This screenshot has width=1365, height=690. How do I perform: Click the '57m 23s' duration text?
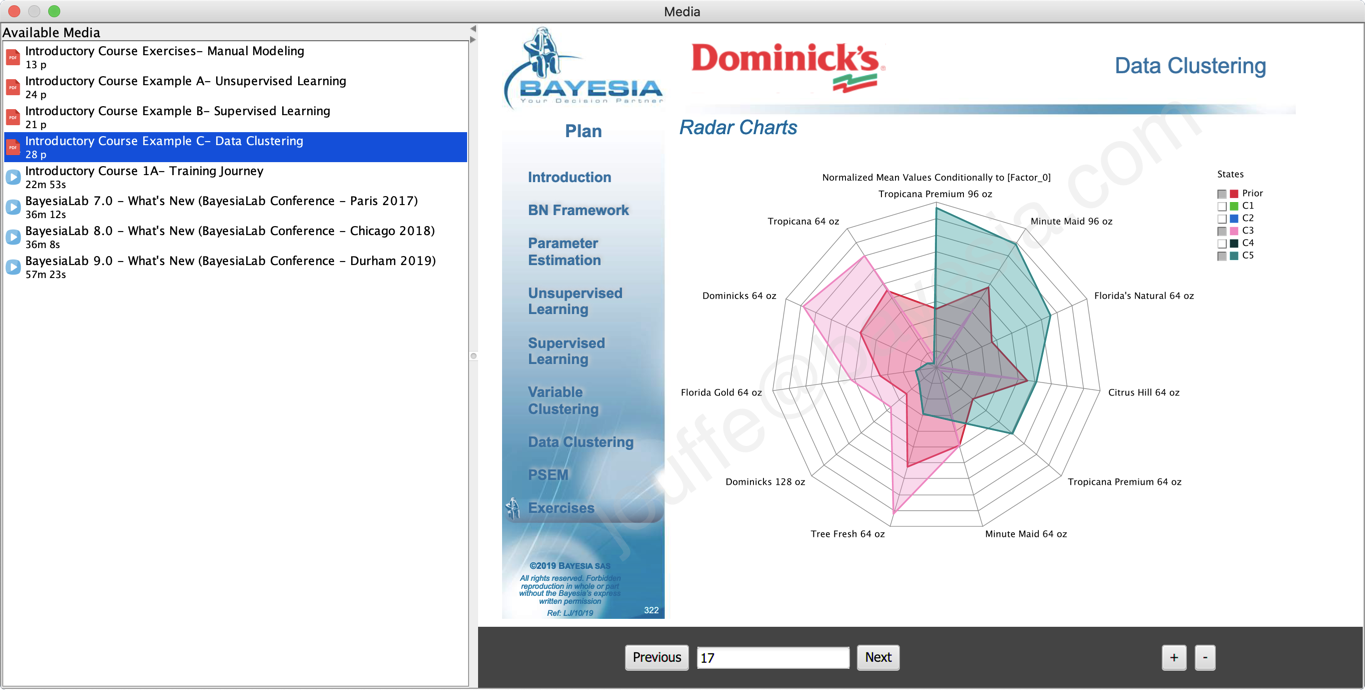46,275
